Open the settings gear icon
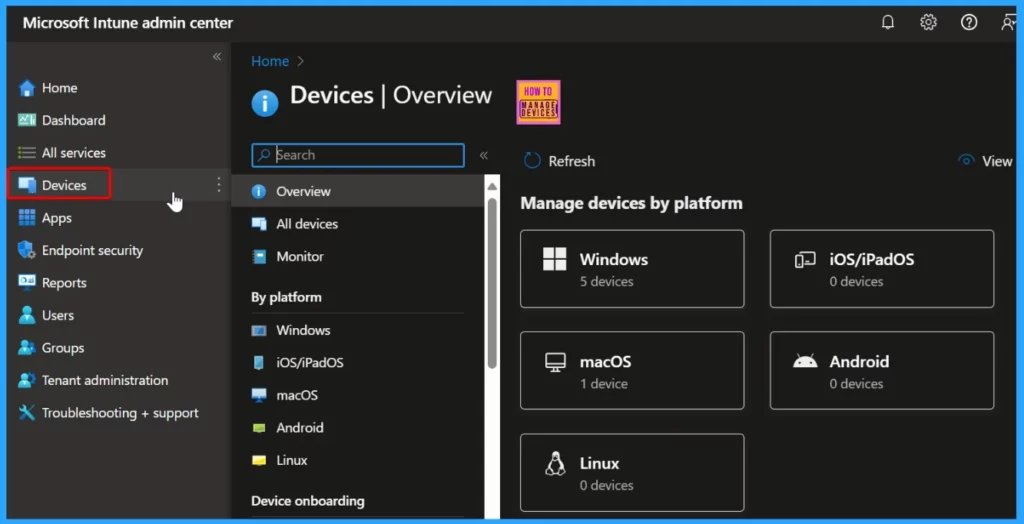 coord(928,23)
